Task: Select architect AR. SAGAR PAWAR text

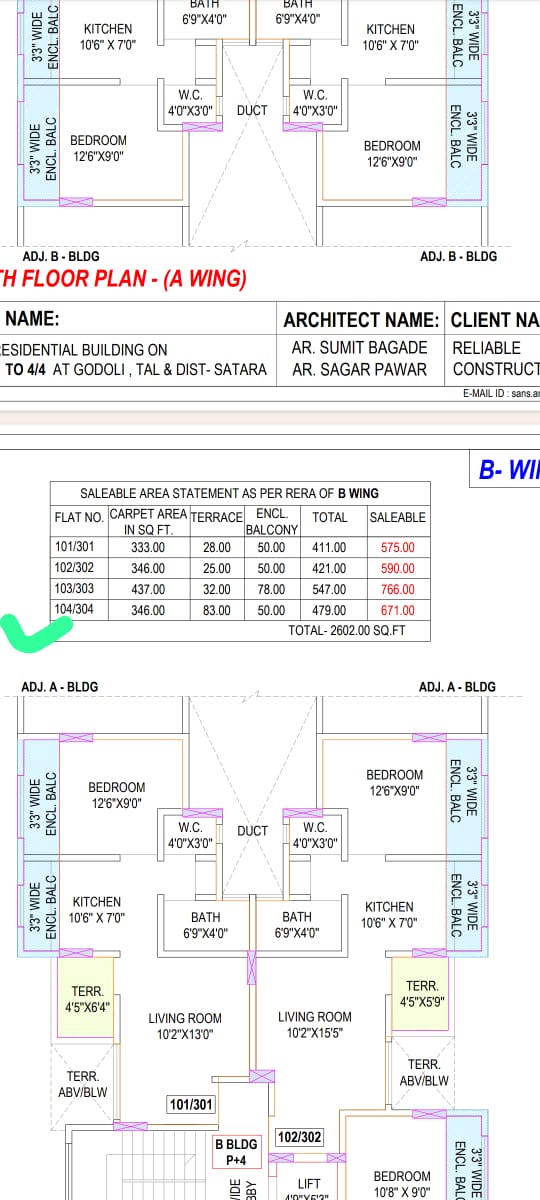Action: click(x=359, y=370)
